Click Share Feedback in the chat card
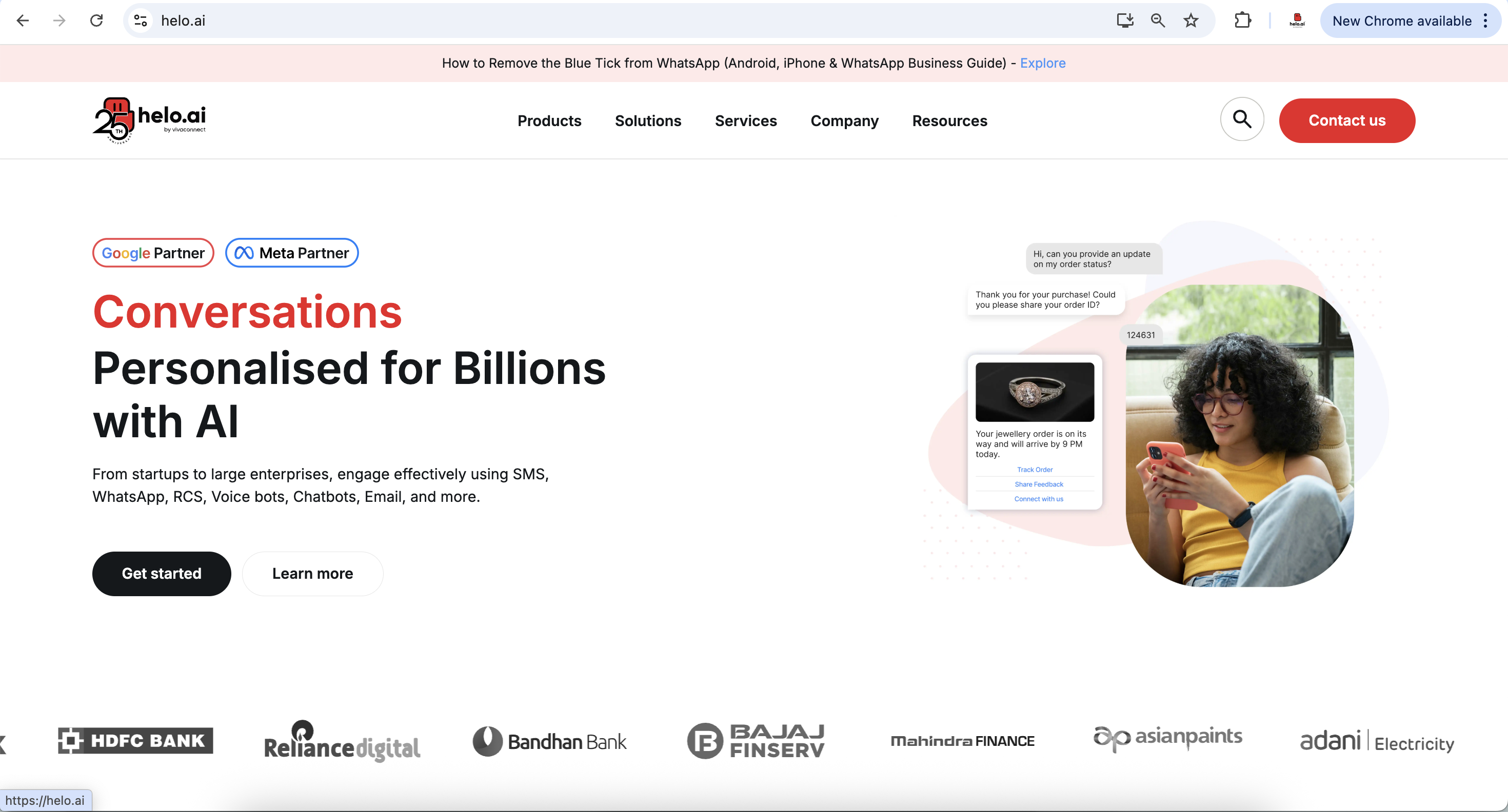Viewport: 1508px width, 812px height. point(1039,484)
